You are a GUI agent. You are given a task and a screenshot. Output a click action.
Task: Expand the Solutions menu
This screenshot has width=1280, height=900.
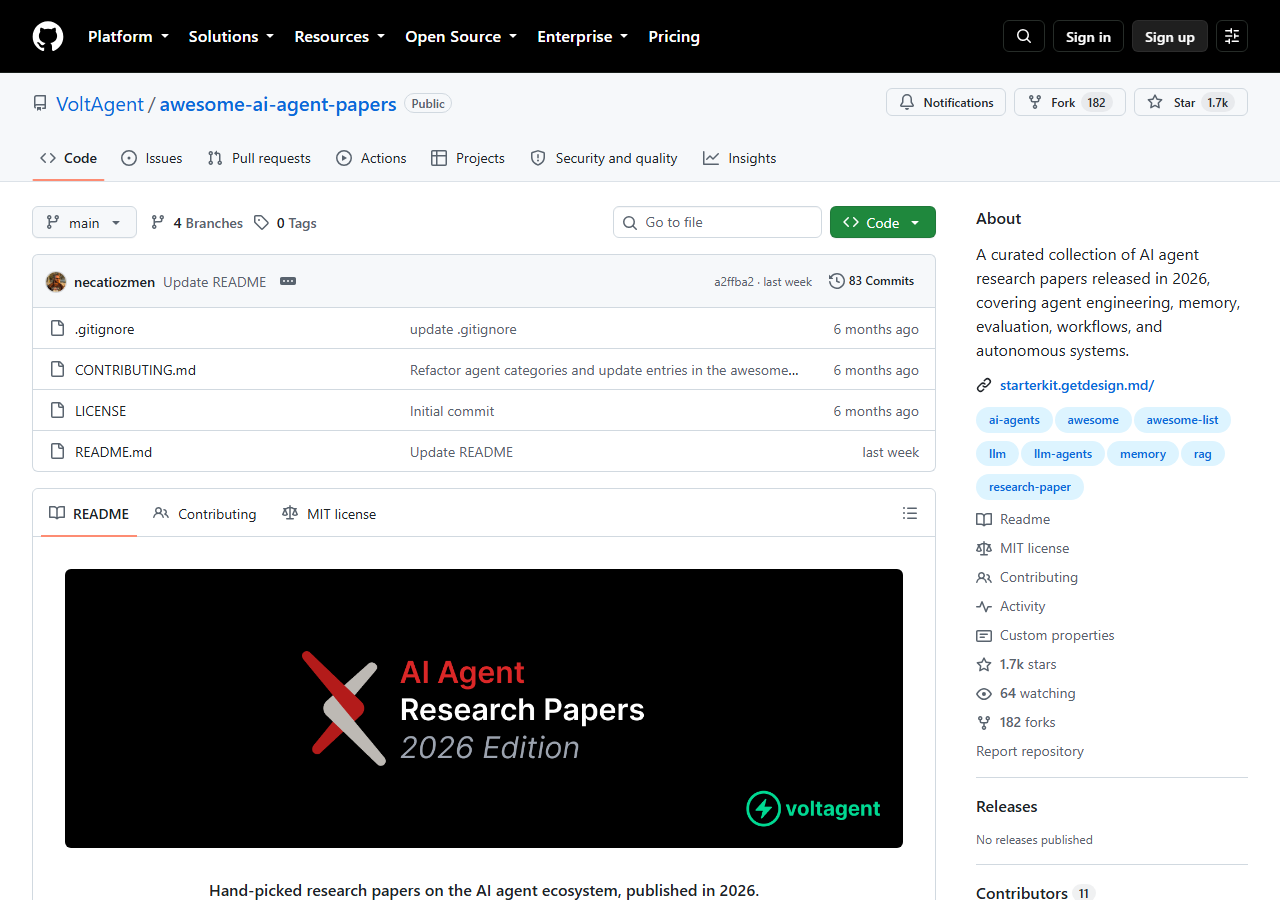point(231,37)
